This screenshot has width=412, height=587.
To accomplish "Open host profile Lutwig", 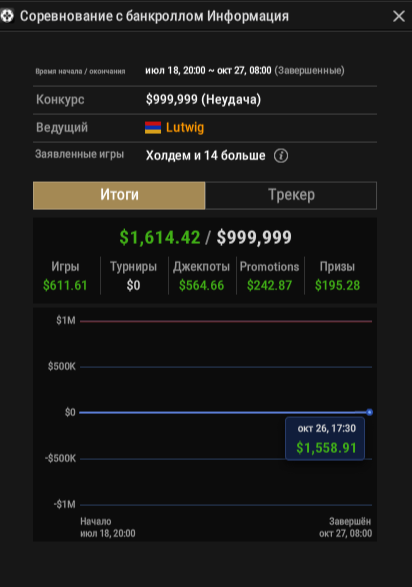I will 185,128.
